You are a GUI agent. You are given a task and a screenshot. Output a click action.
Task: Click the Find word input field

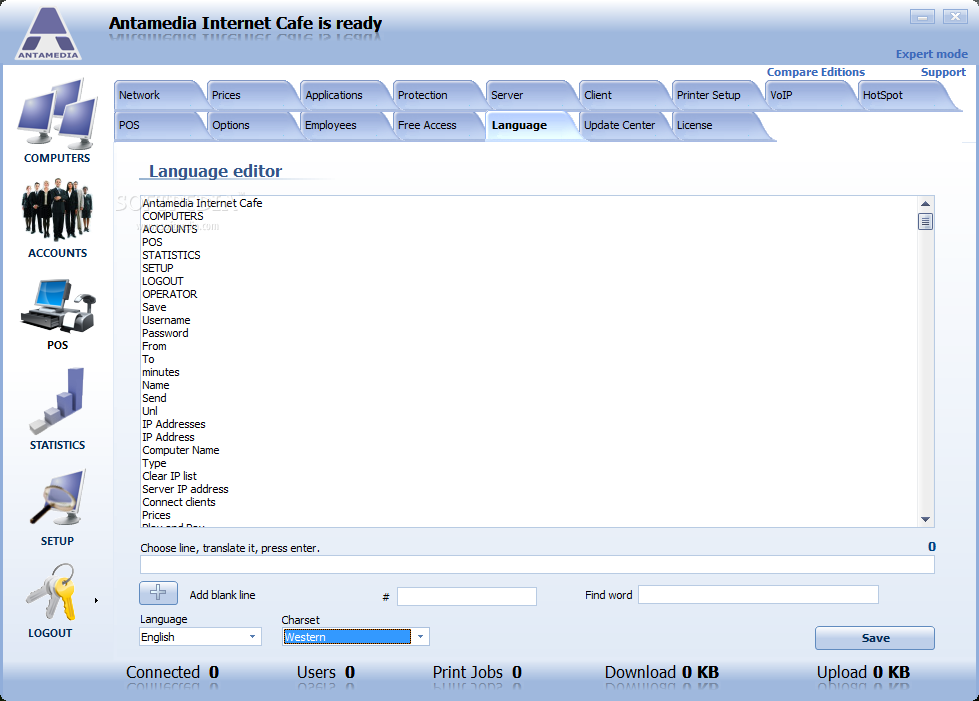coord(758,595)
